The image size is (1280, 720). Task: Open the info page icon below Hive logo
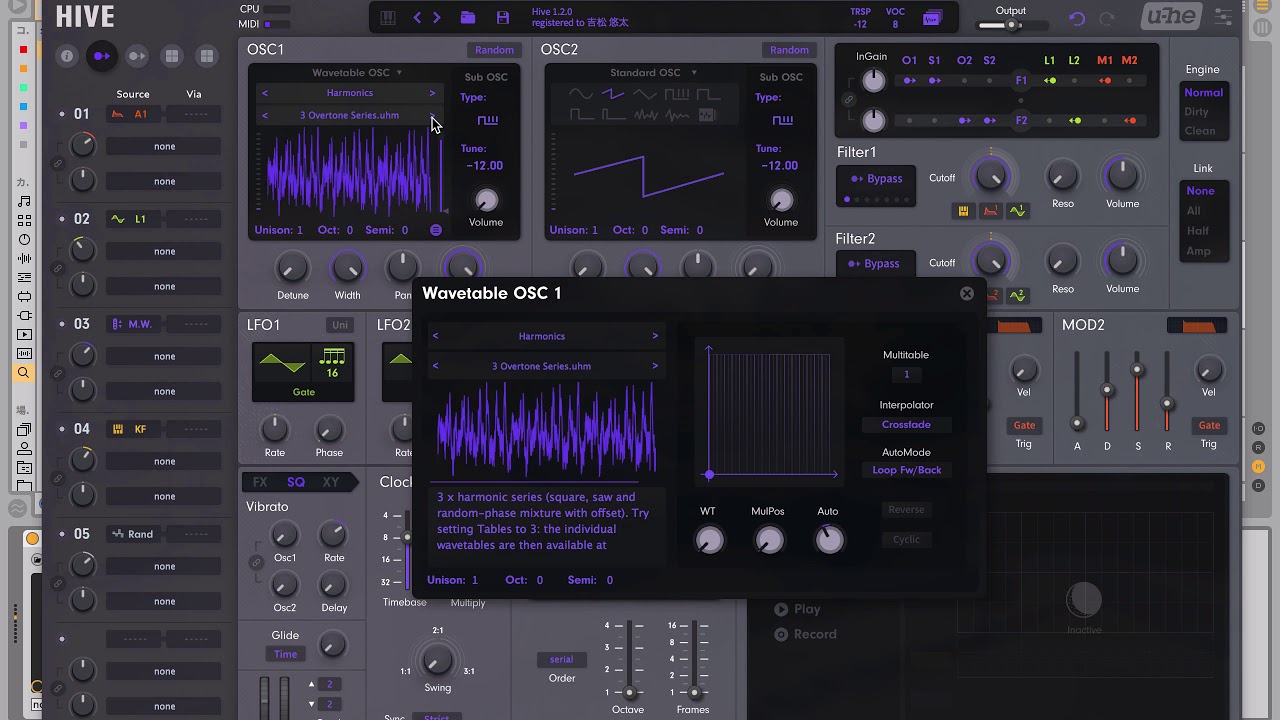tap(67, 56)
